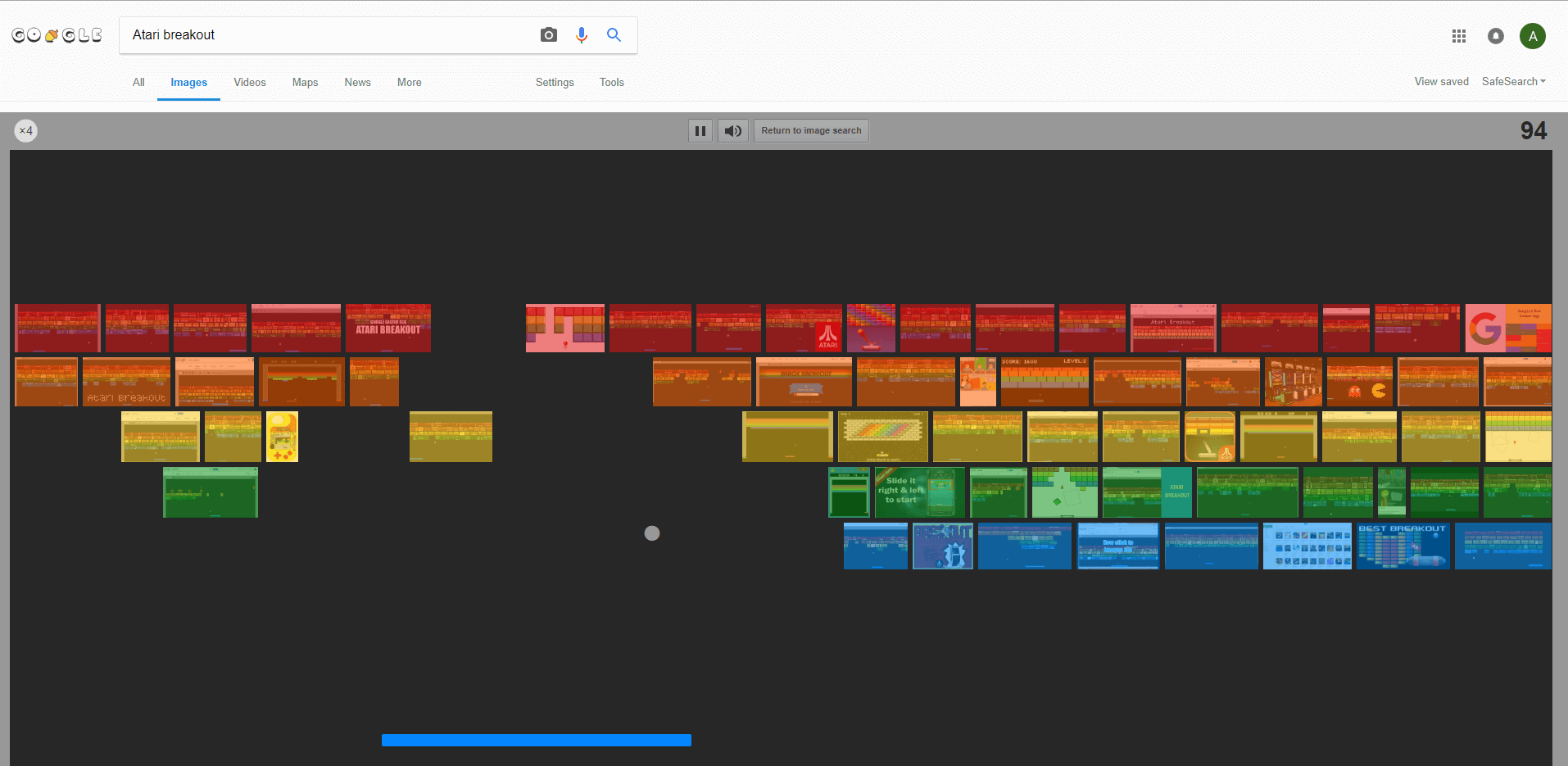Screen dimensions: 1568x766
Task: Click the blue icon-grid brick
Action: pyautogui.click(x=1307, y=546)
